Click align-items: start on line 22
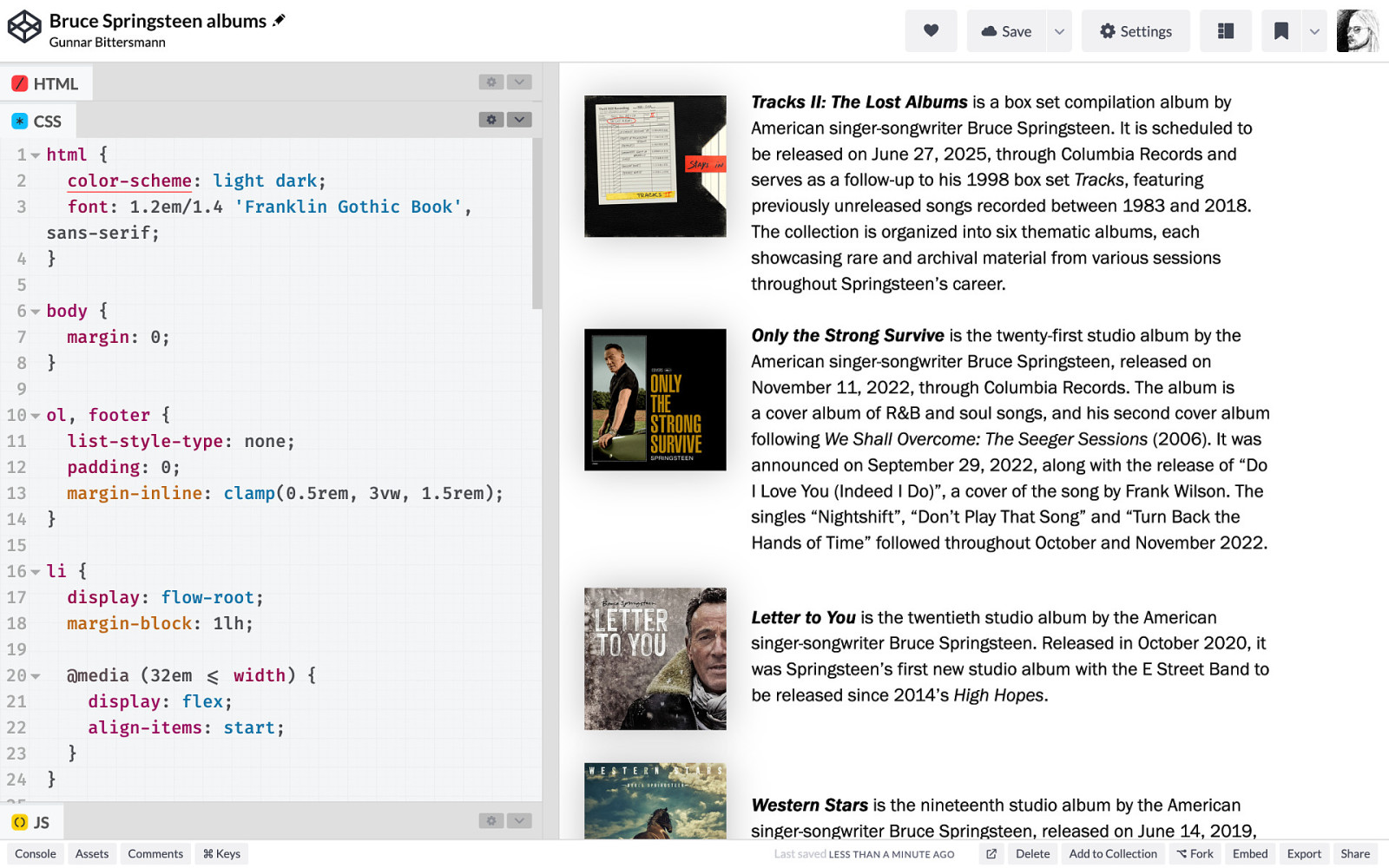Viewport: 1389px width, 868px height. coord(186,727)
